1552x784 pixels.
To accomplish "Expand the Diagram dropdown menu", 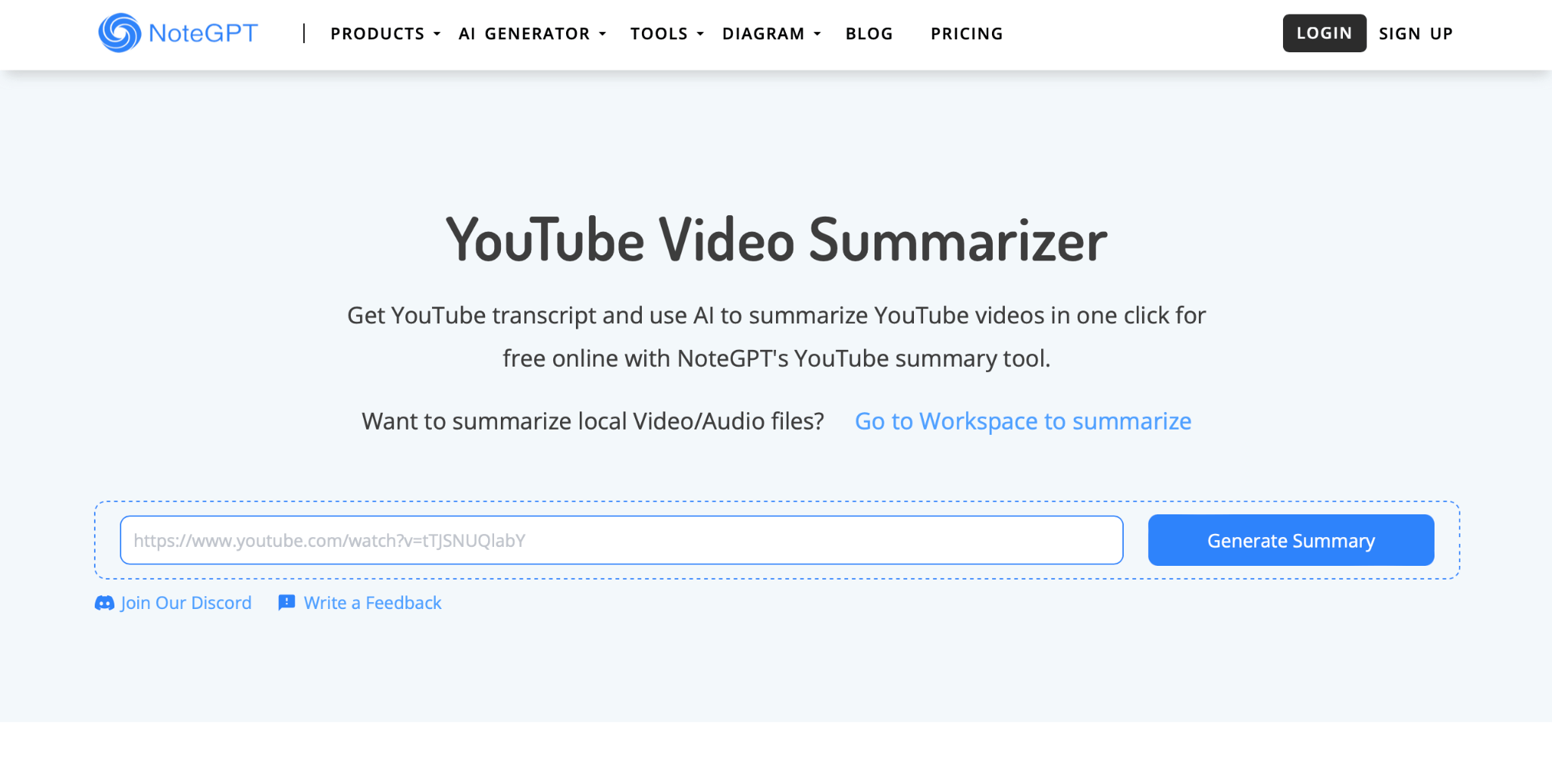I will [x=771, y=33].
